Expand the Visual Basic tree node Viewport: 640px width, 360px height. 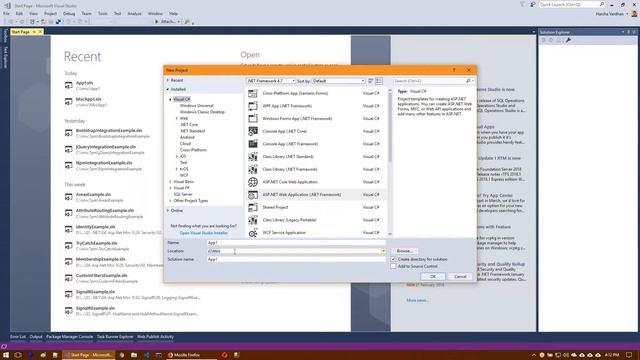[171, 182]
